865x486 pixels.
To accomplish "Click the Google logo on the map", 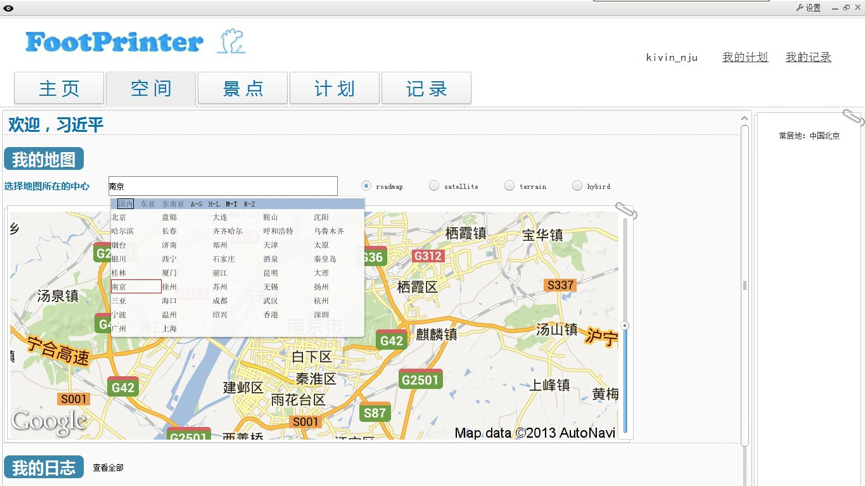I will click(49, 422).
